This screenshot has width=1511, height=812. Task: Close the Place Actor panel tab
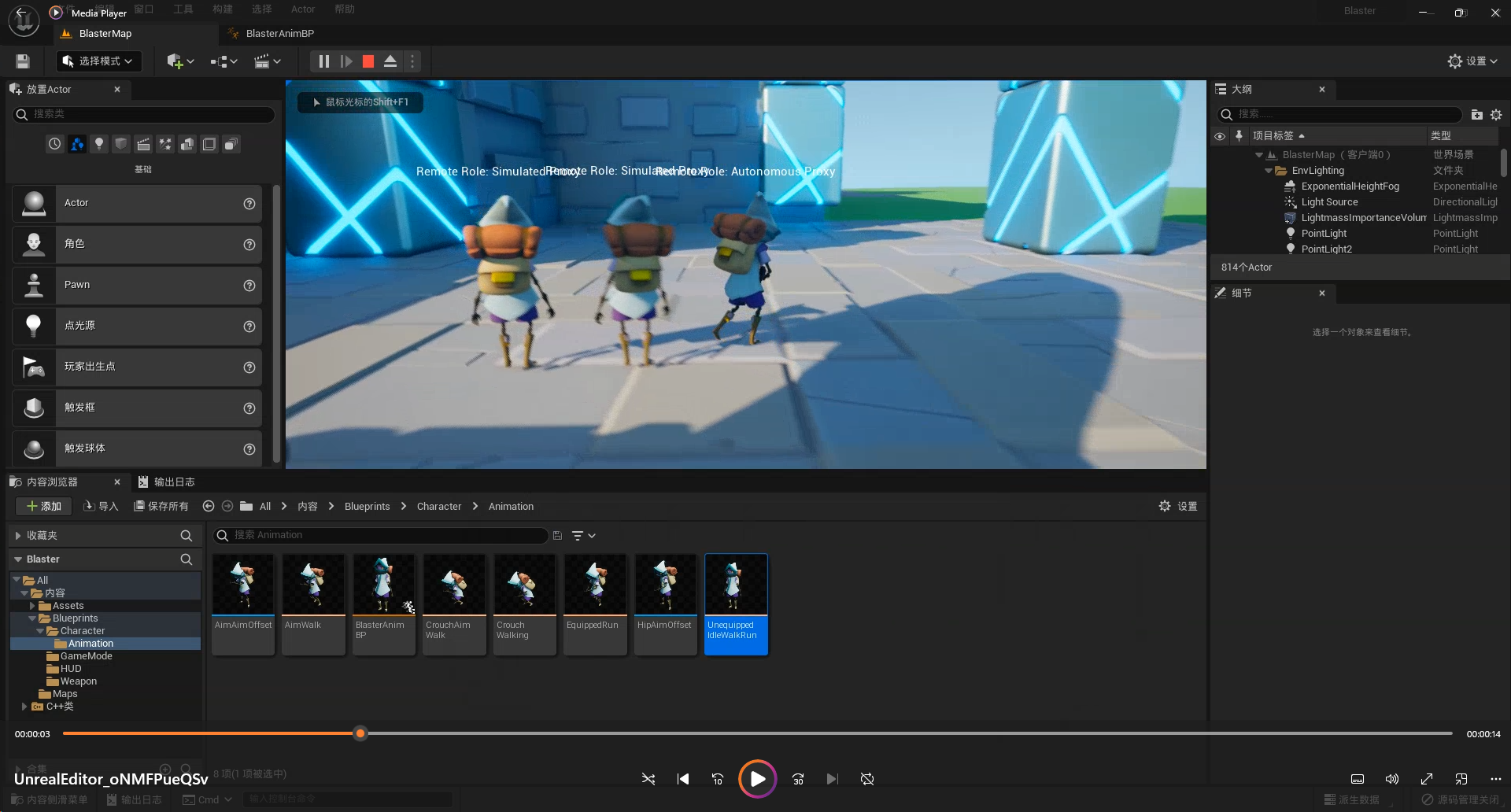[x=117, y=90]
